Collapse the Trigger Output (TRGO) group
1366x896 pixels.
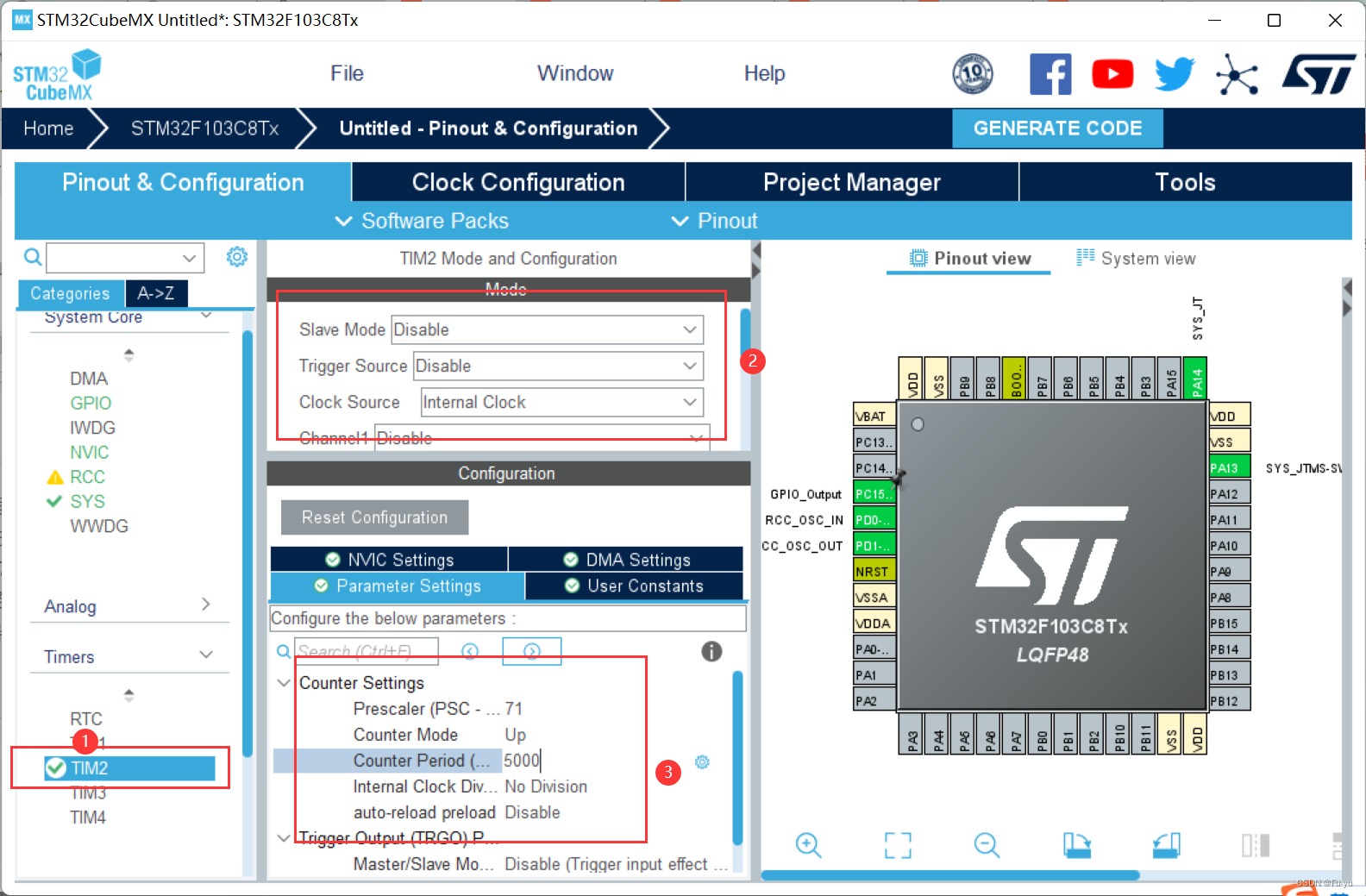pos(284,838)
